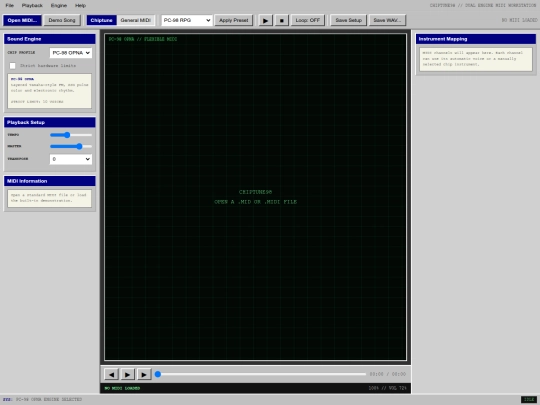Click the 'NO MIDI LOADED' text under the seek bar
Image resolution: width=540 pixels, height=405 pixels.
point(122,388)
